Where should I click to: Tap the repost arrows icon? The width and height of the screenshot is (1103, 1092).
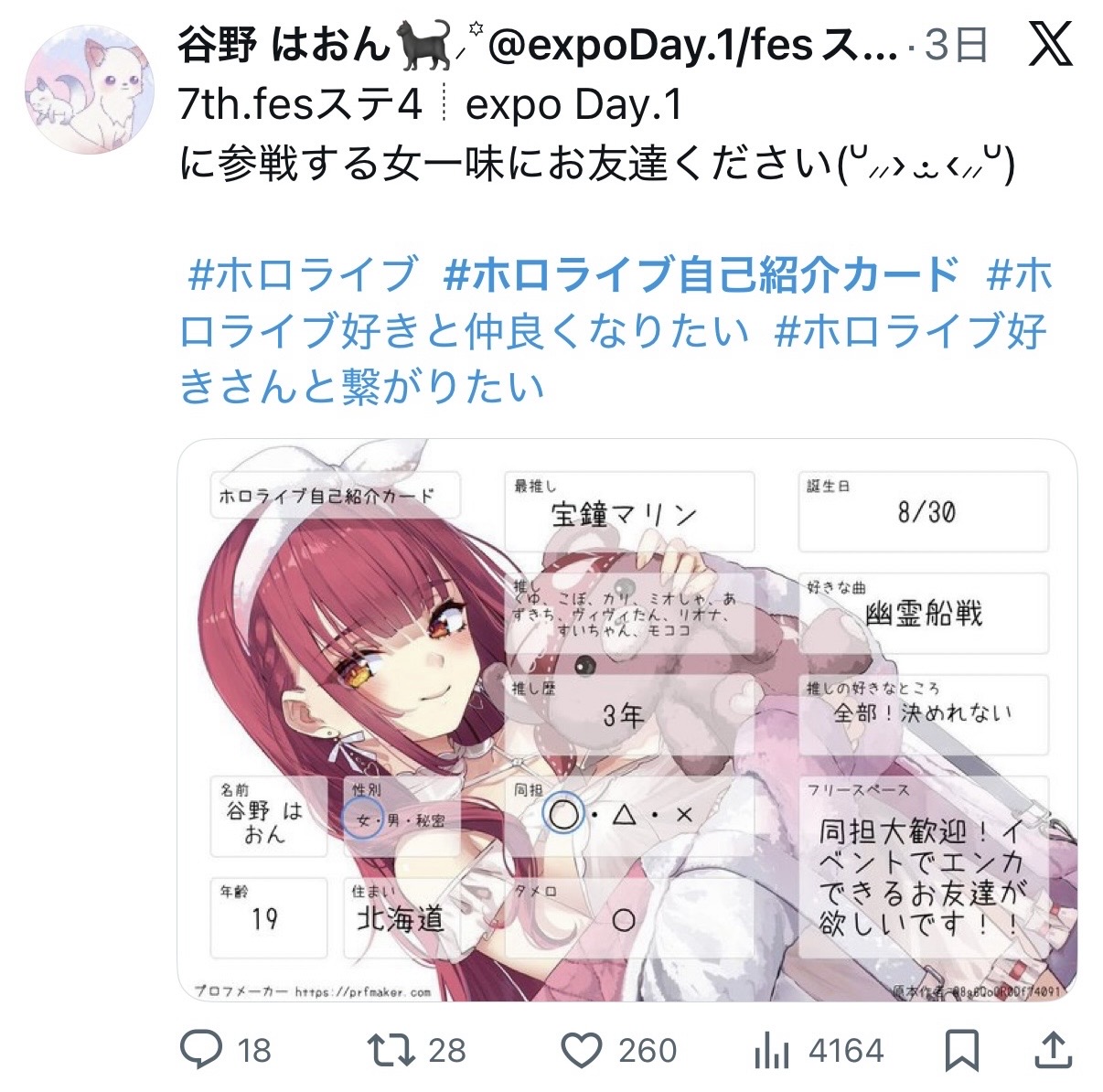pos(391,1050)
